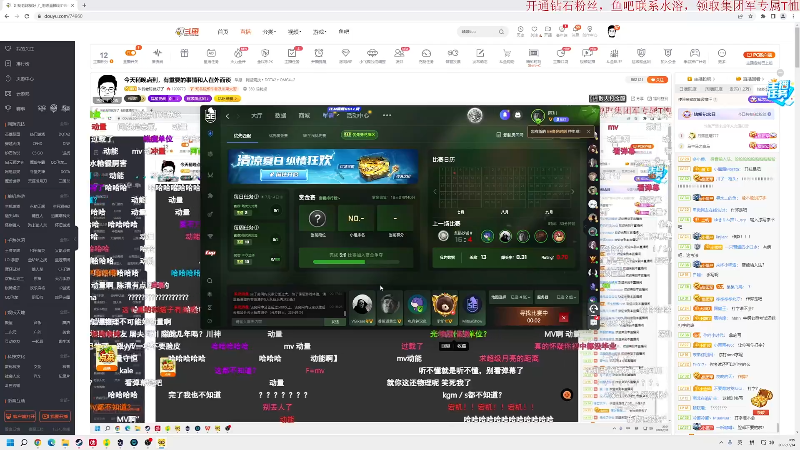Open the 首页 menu item on Douyu

[223, 32]
